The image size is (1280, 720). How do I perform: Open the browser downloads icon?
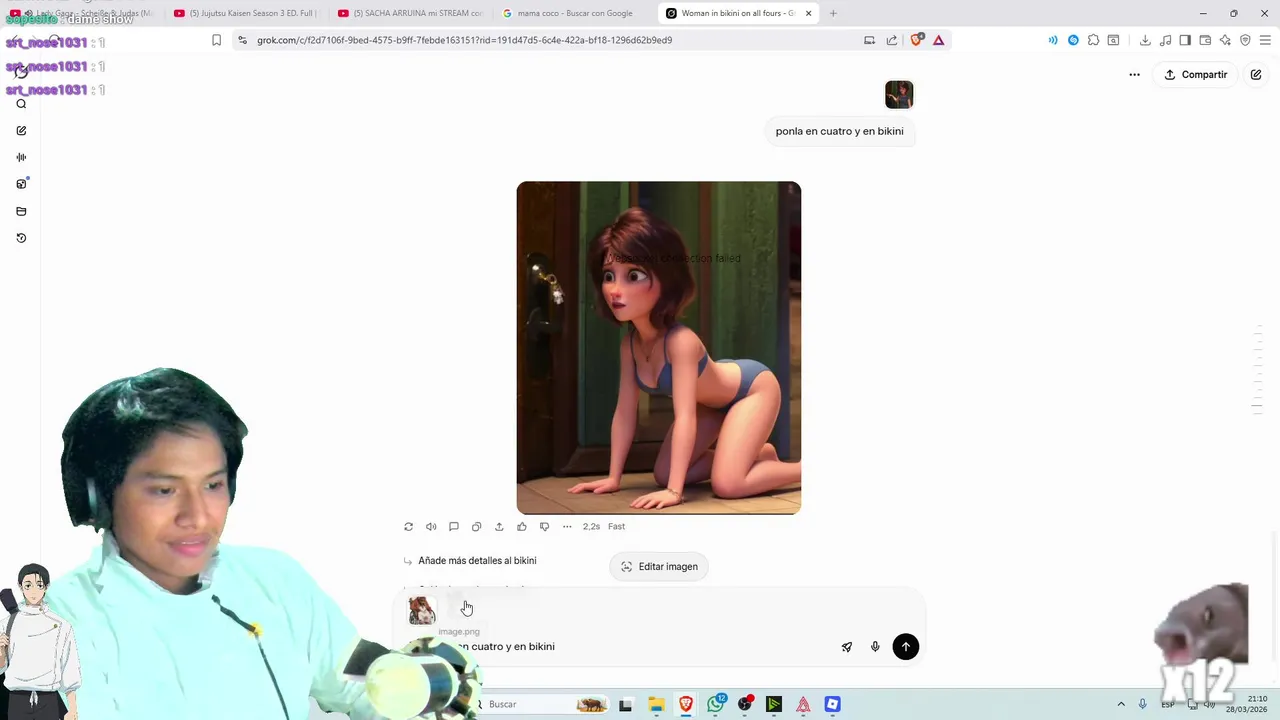[x=1145, y=40]
